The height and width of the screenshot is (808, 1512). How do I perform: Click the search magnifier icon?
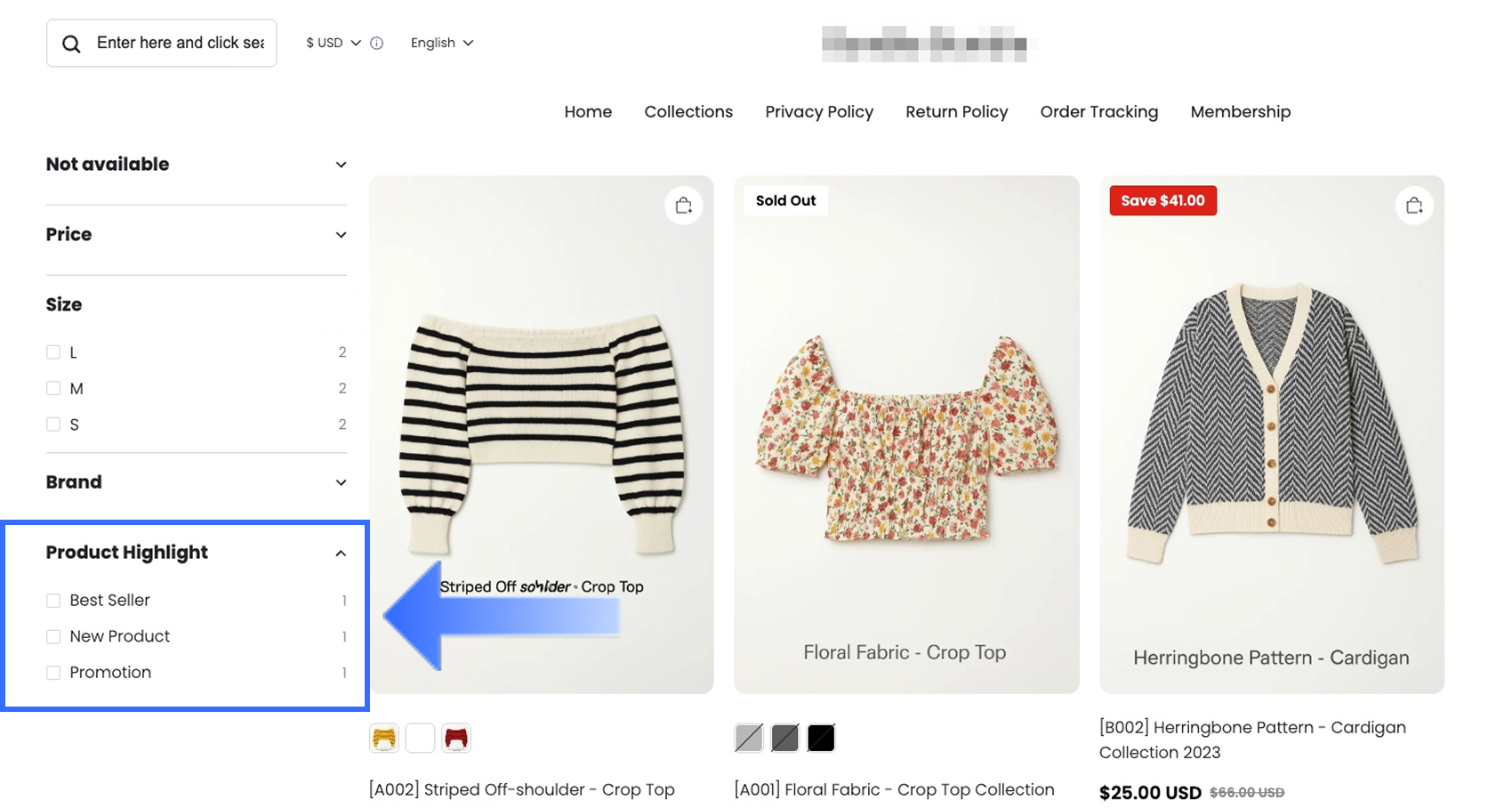[71, 44]
